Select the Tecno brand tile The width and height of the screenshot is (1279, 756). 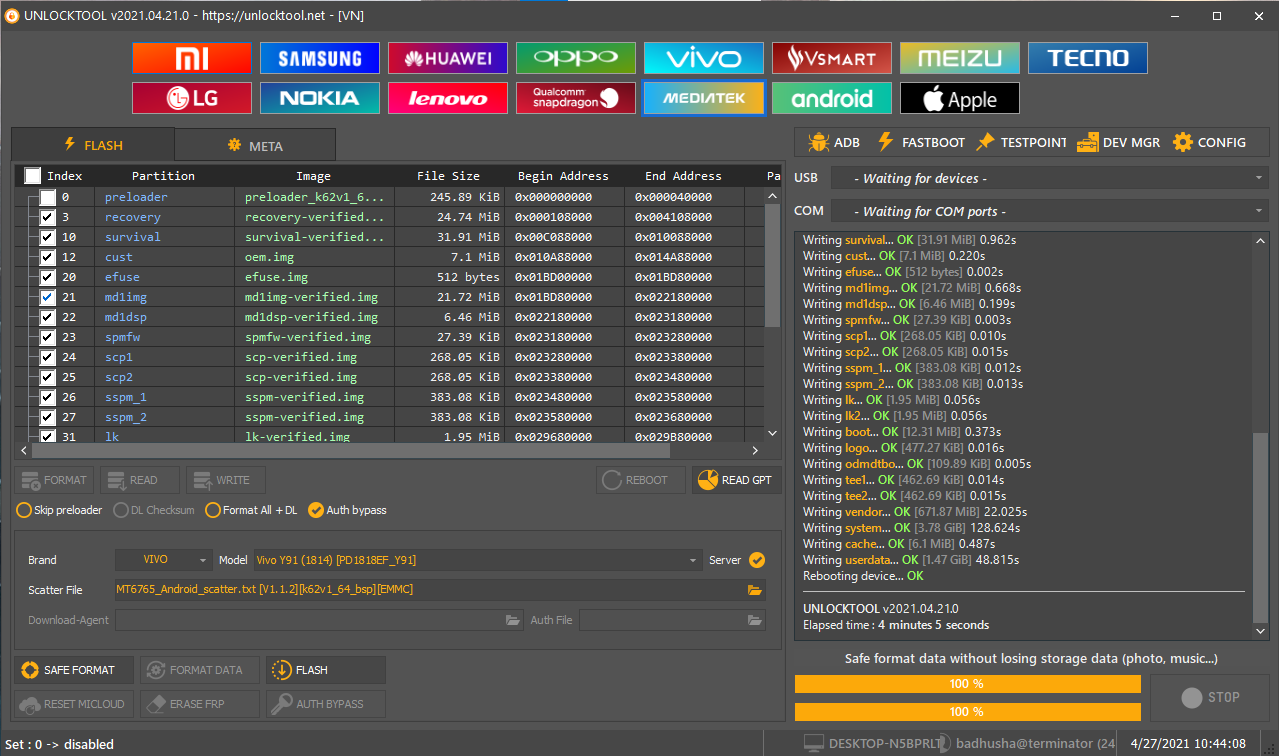(x=1088, y=58)
